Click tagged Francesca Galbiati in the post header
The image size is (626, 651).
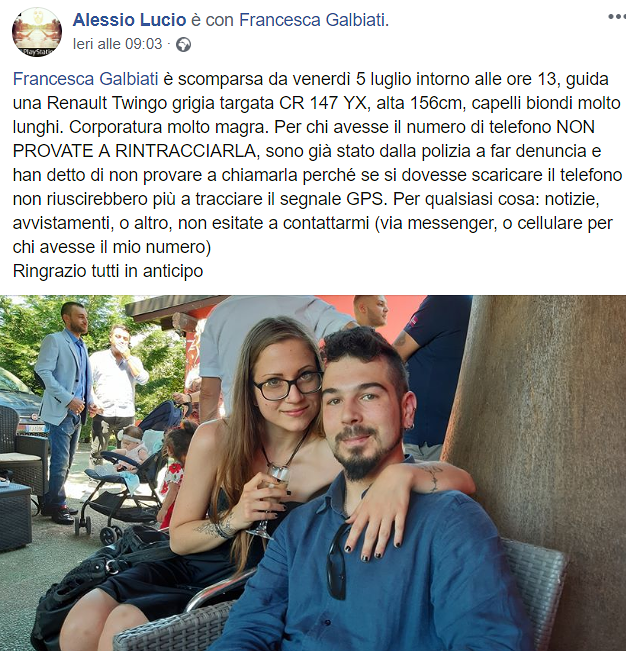(x=312, y=20)
